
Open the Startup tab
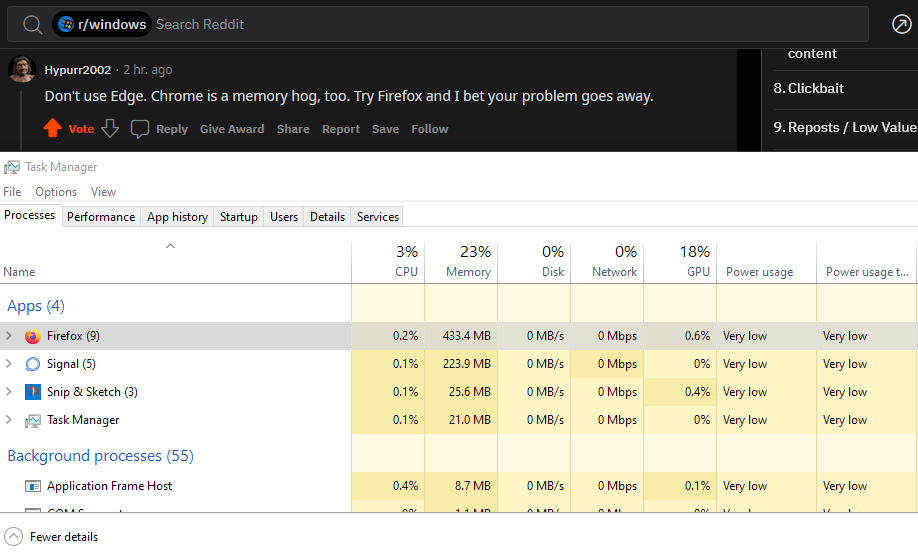(x=239, y=216)
